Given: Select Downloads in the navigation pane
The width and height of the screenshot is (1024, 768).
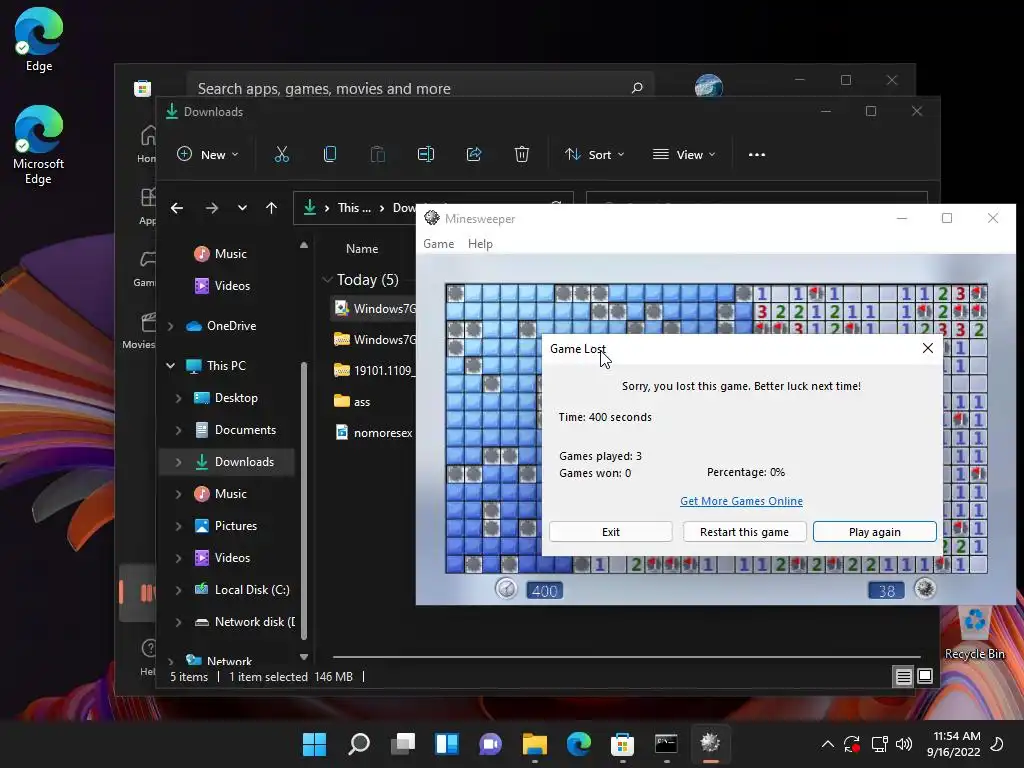Looking at the screenshot, I should 227,462.
